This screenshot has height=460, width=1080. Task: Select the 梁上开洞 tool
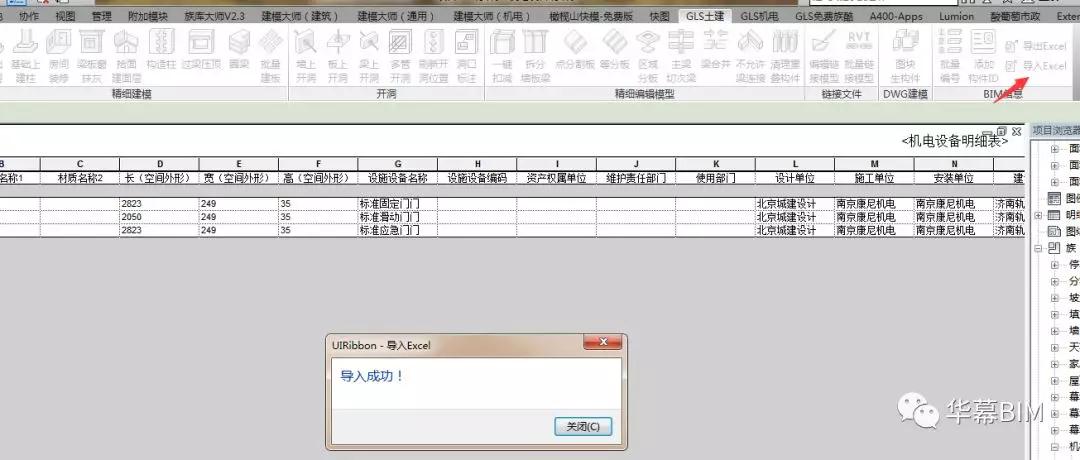369,56
